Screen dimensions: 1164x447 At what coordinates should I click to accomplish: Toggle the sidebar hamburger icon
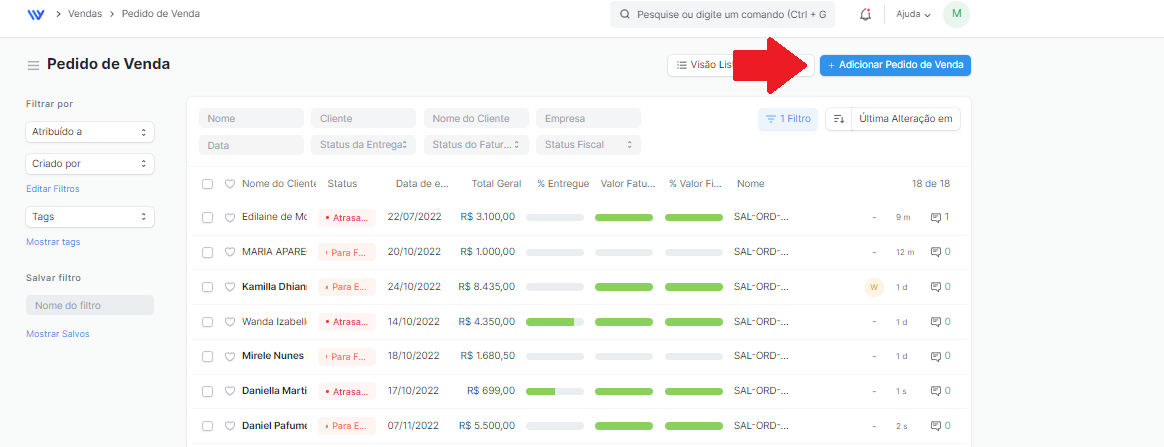click(33, 65)
